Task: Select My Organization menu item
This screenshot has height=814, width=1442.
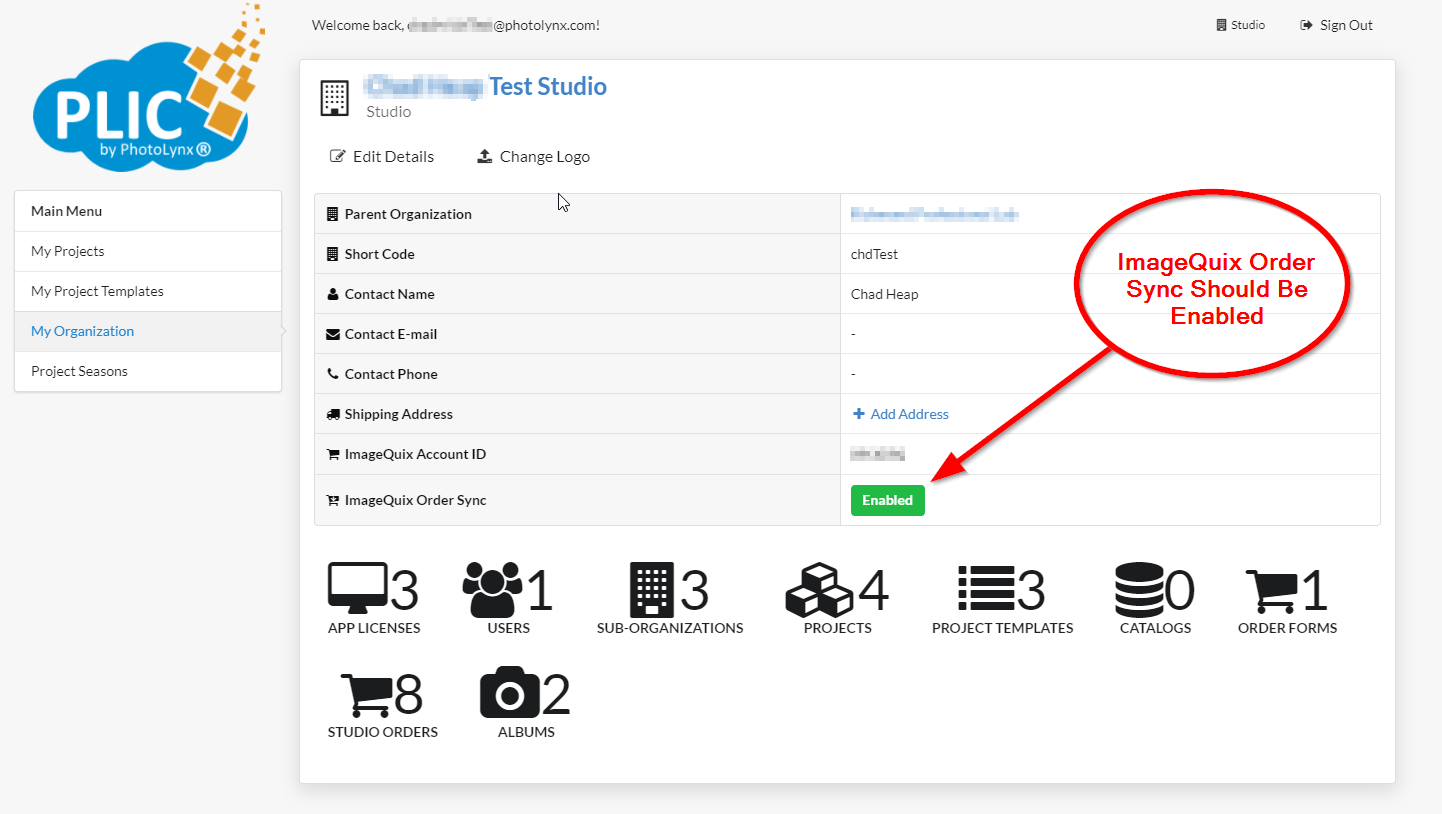Action: pyautogui.click(x=148, y=331)
